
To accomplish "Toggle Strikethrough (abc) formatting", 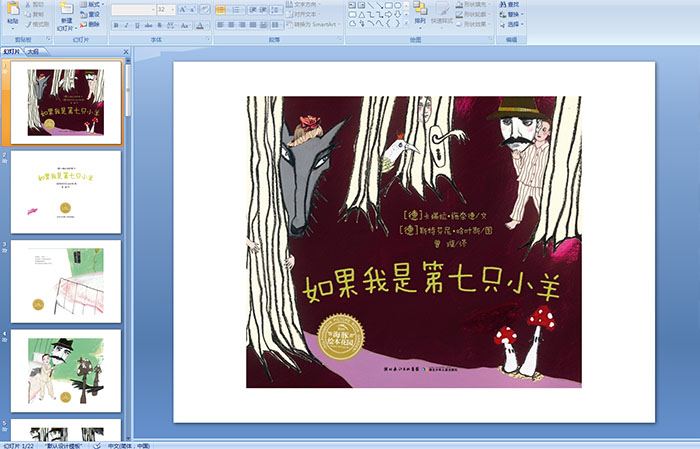I will pyautogui.click(x=148, y=25).
